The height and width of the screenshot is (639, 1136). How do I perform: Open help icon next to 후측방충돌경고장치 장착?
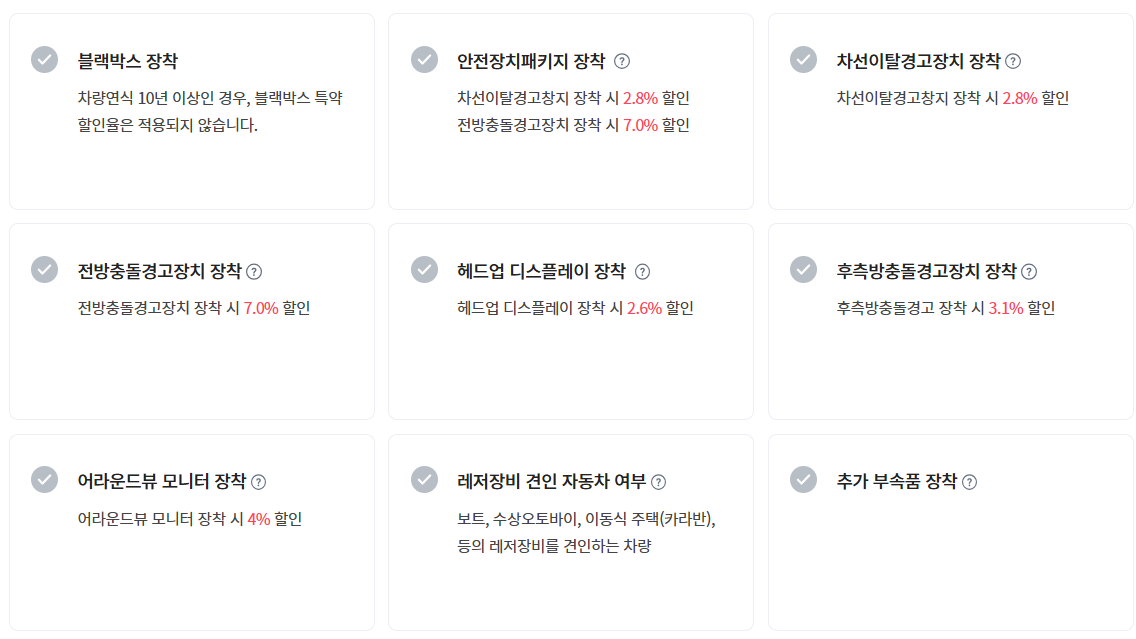[1029, 272]
